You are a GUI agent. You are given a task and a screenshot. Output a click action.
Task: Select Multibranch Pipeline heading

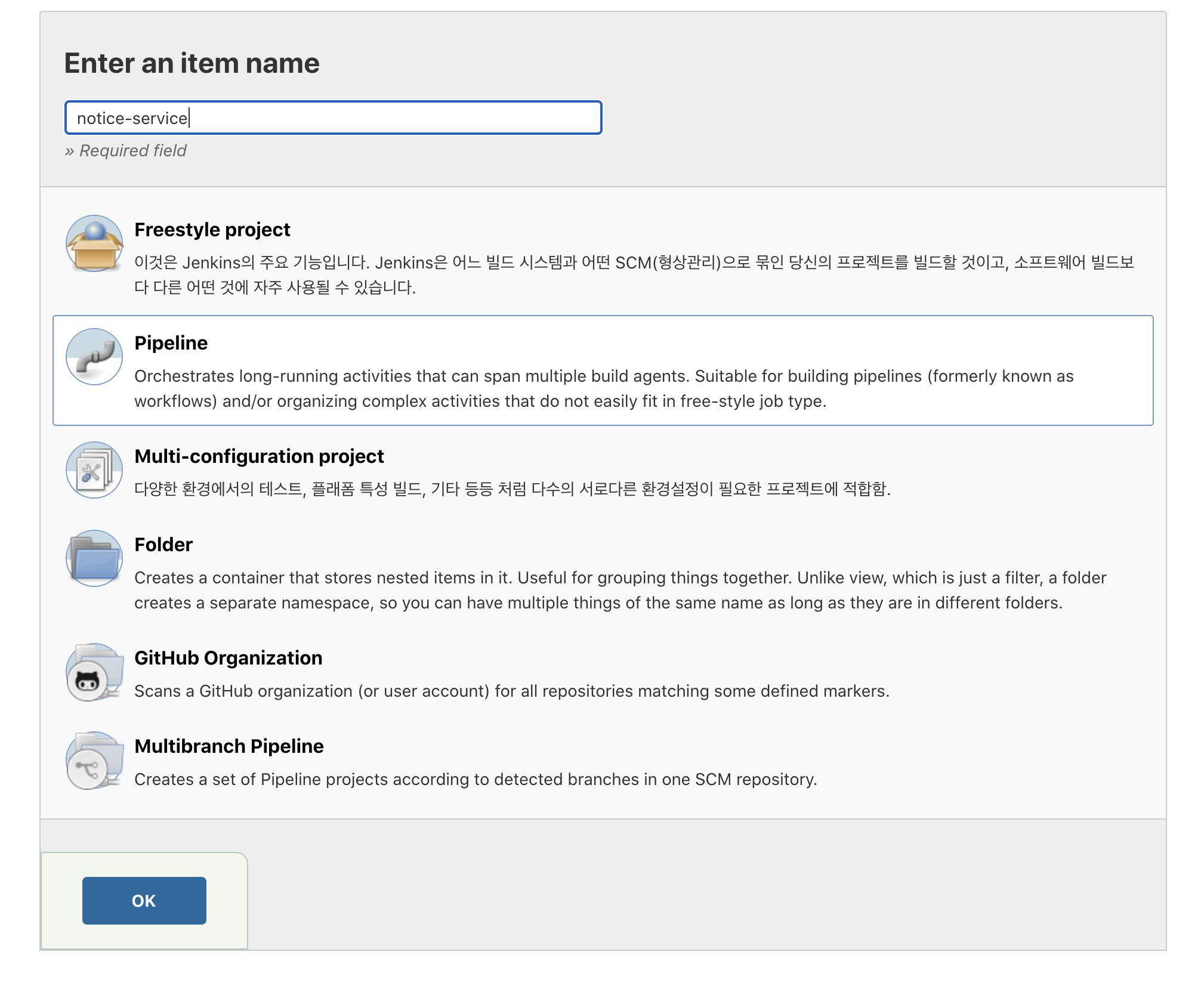(x=229, y=746)
